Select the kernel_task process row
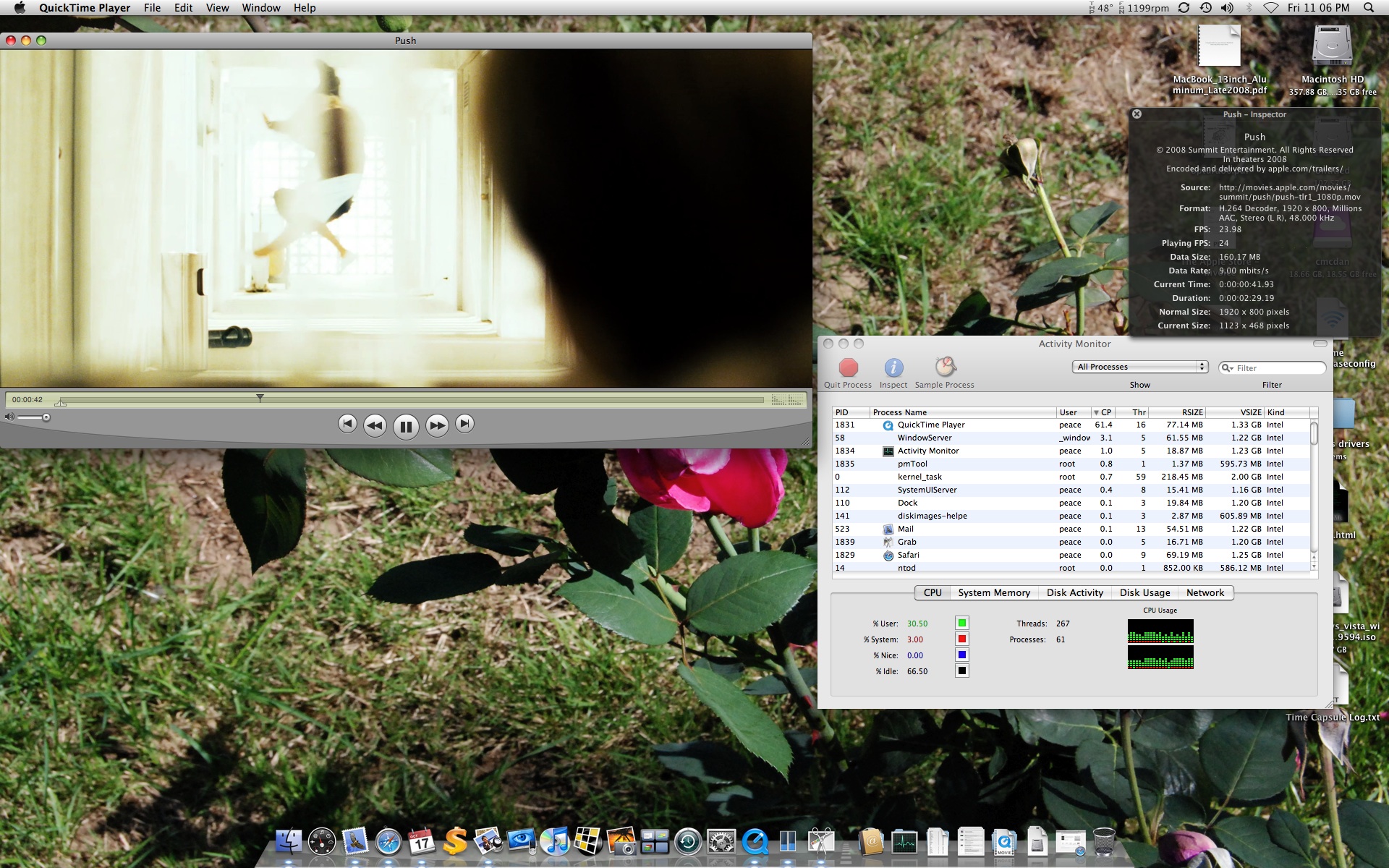The height and width of the screenshot is (868, 1389). point(1071,477)
